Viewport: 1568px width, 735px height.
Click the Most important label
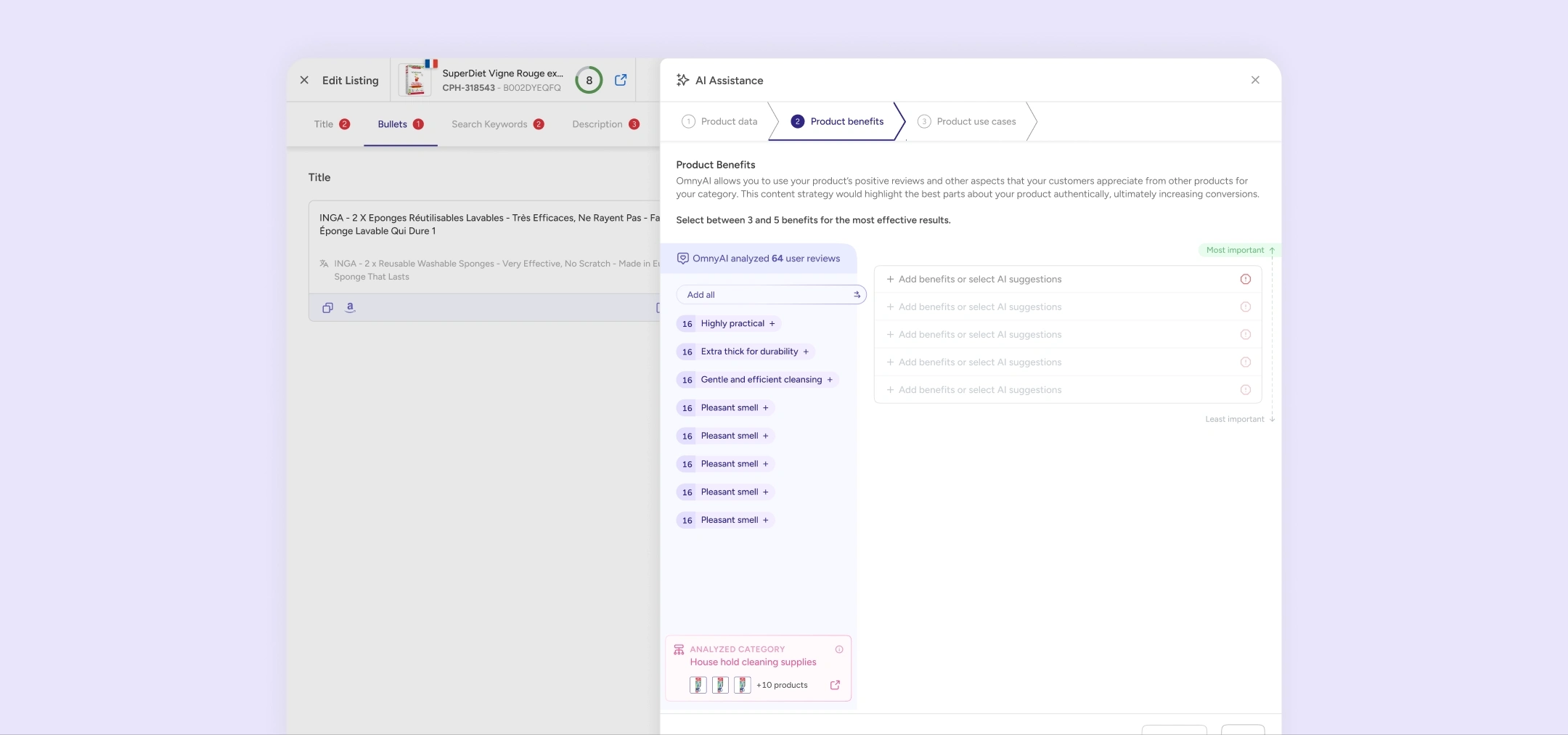[x=1235, y=250]
